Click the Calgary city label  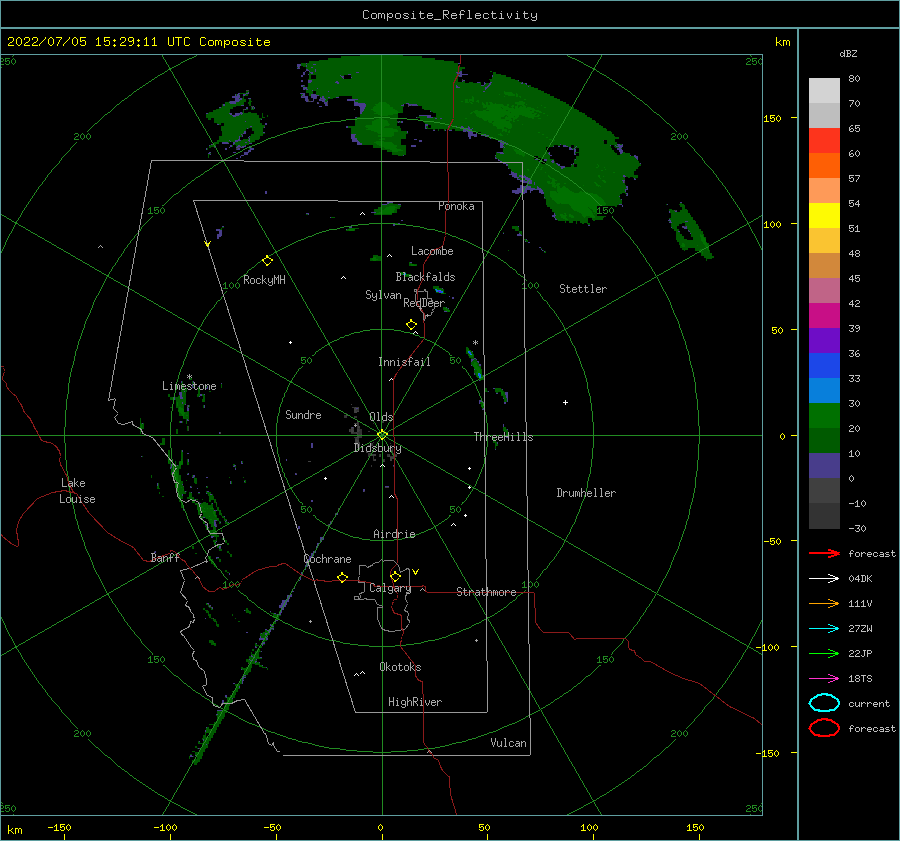(390, 588)
